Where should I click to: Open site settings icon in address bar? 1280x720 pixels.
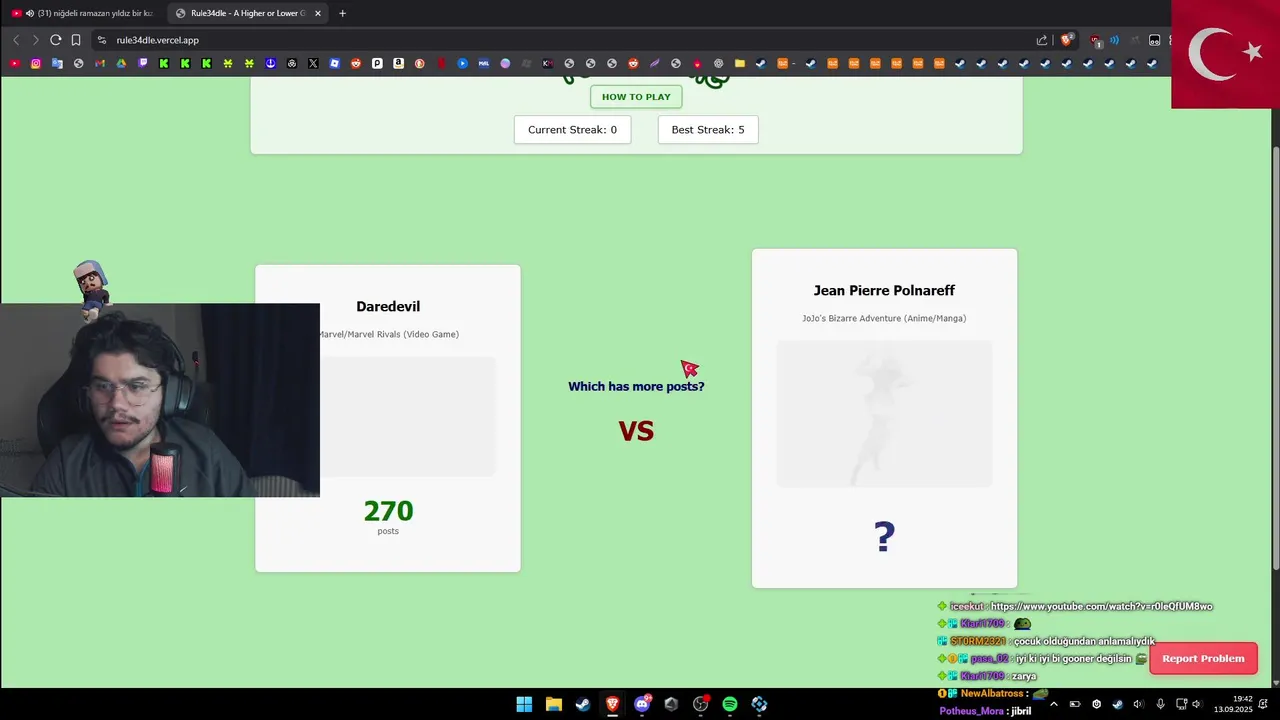pos(101,40)
